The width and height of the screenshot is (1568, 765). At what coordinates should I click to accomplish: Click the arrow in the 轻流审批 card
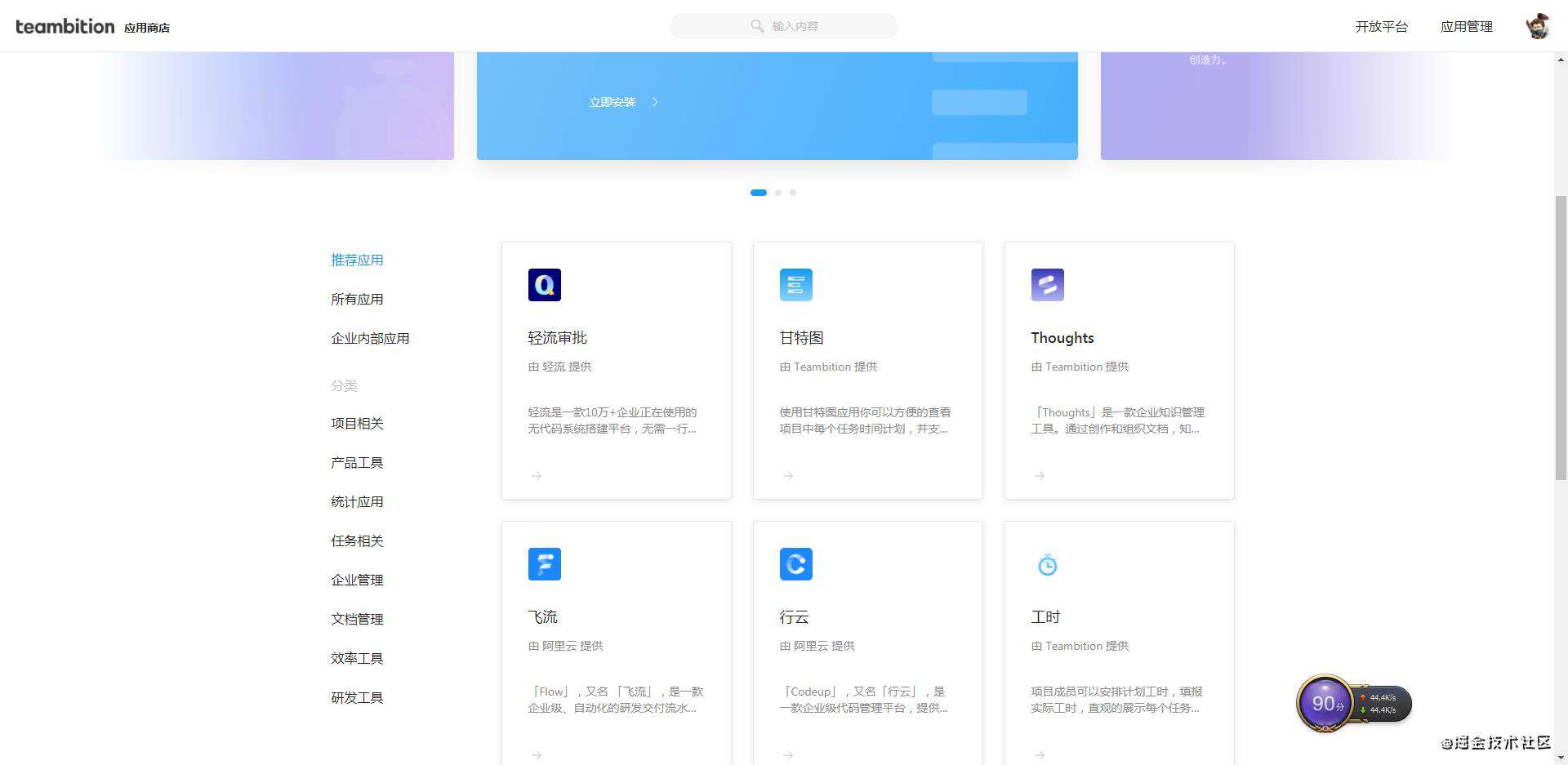[537, 476]
